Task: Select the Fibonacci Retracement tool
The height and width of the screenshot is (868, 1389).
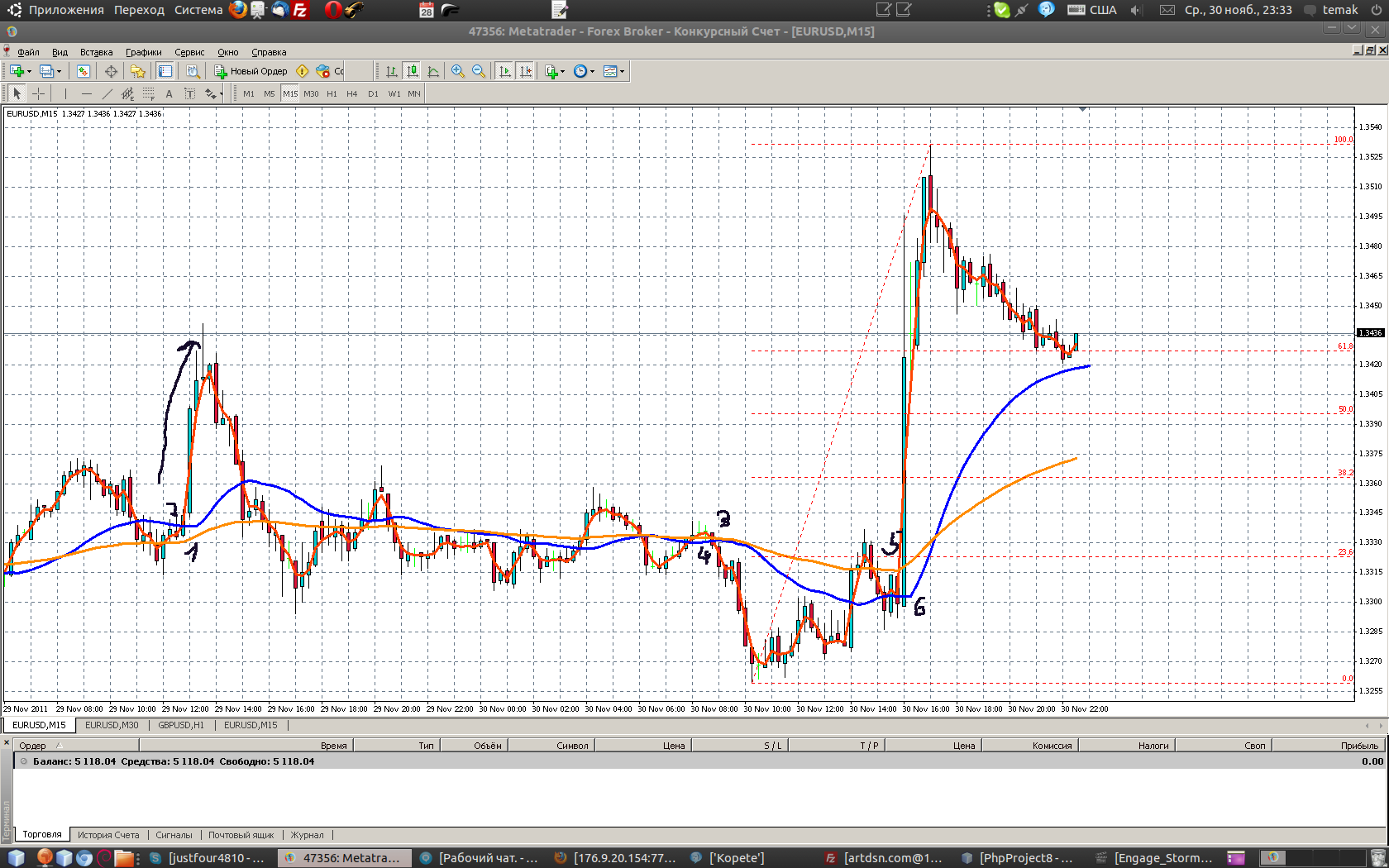Action: tap(148, 93)
